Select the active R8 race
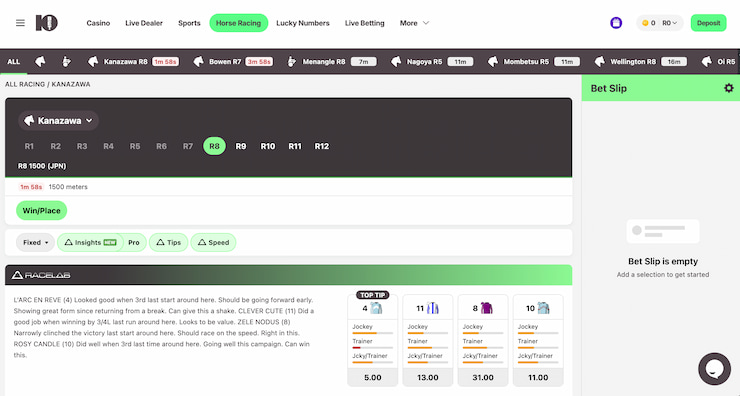 coord(214,146)
